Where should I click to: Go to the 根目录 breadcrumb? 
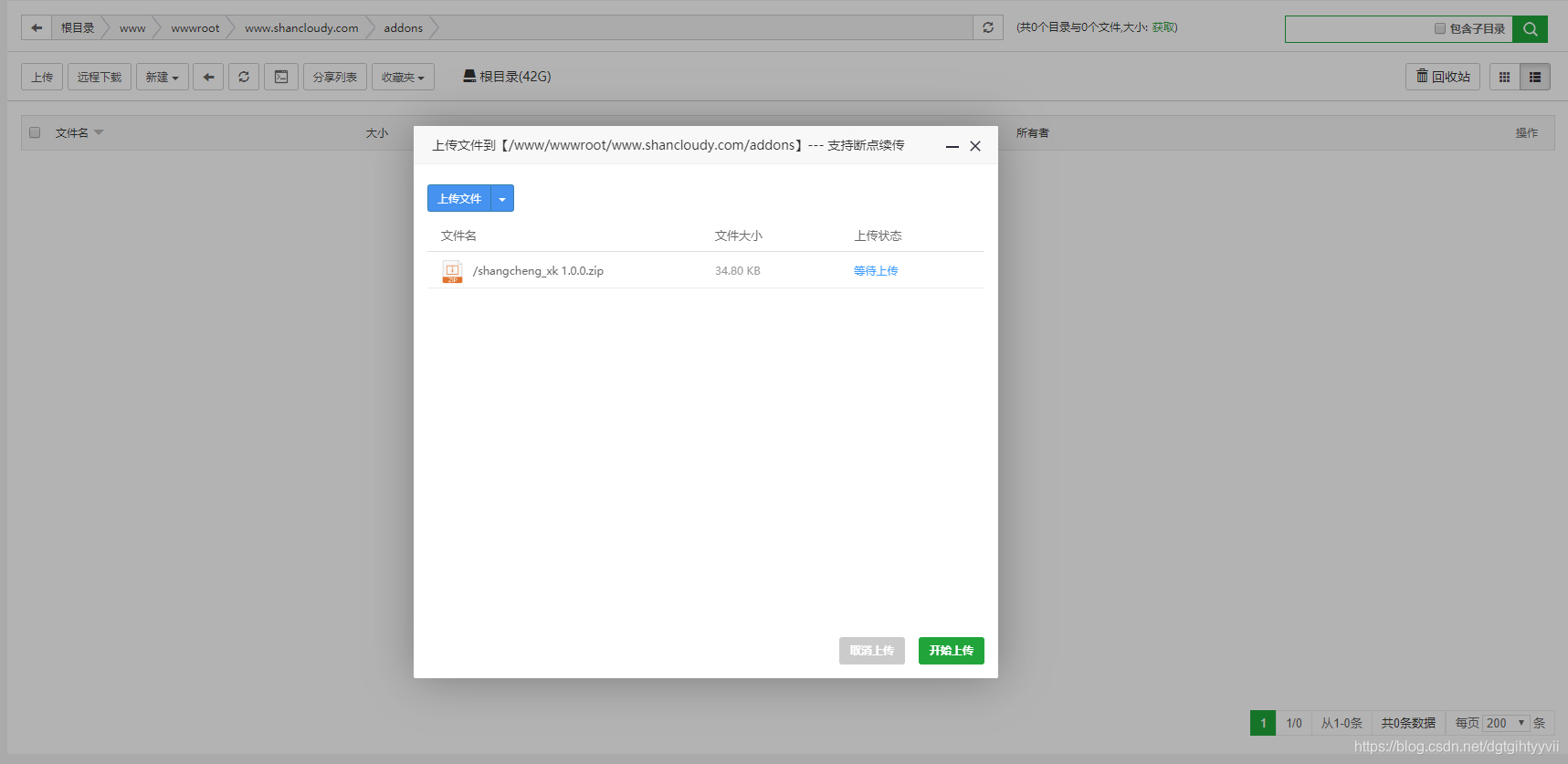(78, 28)
